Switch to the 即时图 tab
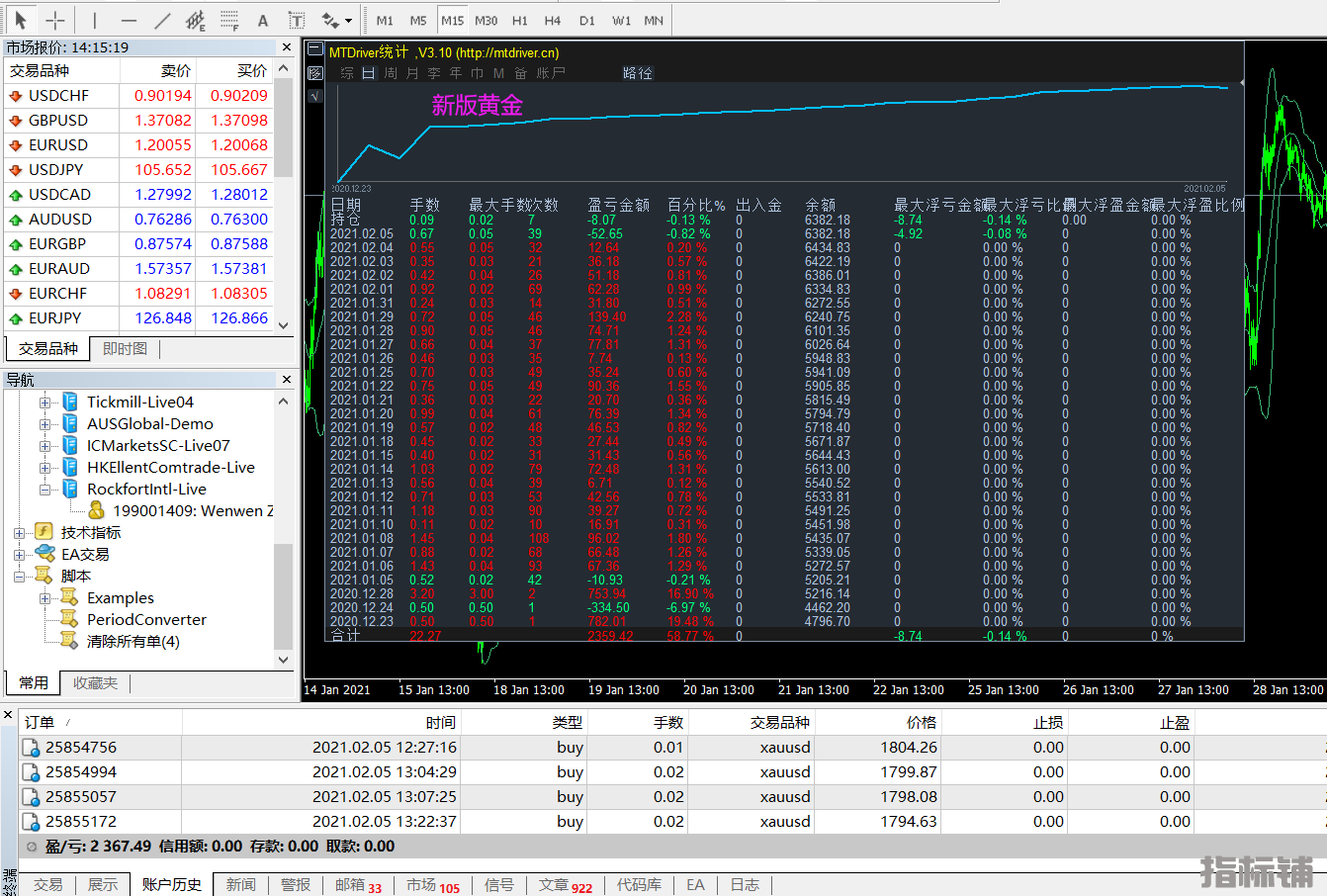 125,349
